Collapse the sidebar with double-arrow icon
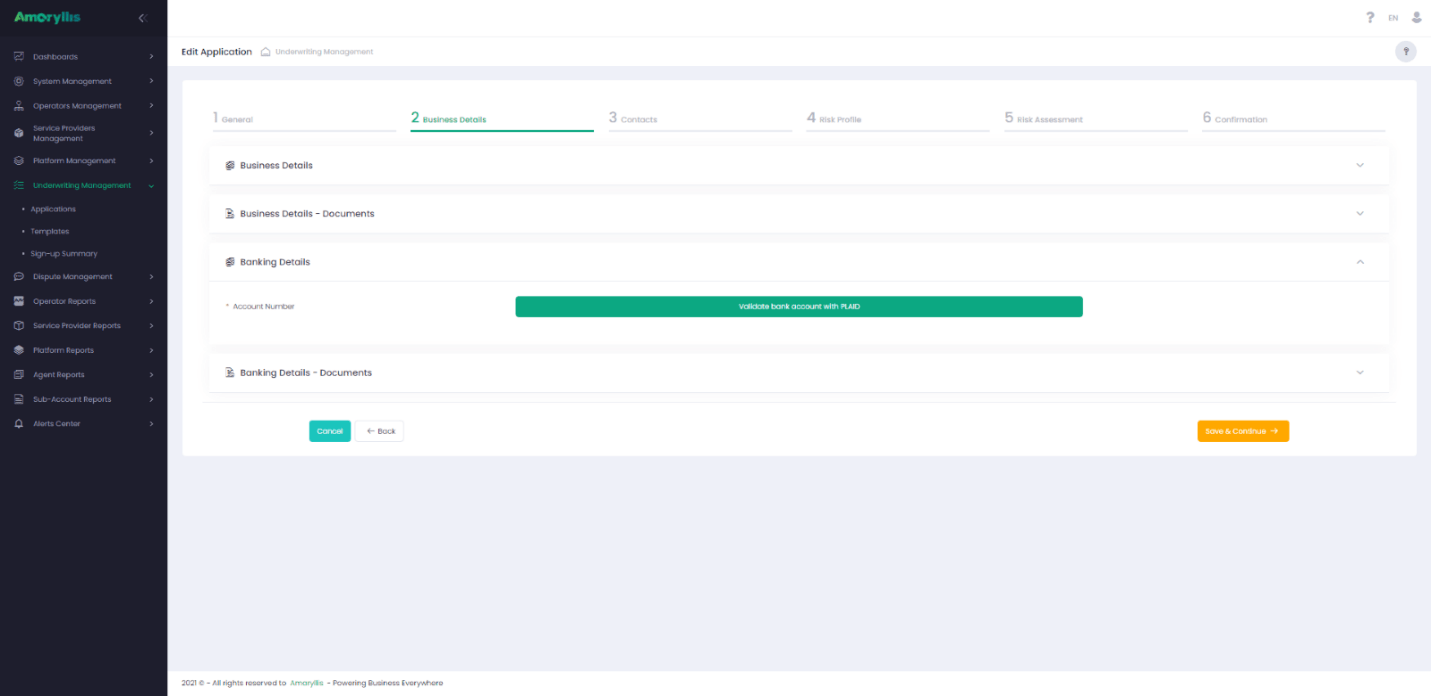Screen dimensions: 1431x696 tap(143, 18)
